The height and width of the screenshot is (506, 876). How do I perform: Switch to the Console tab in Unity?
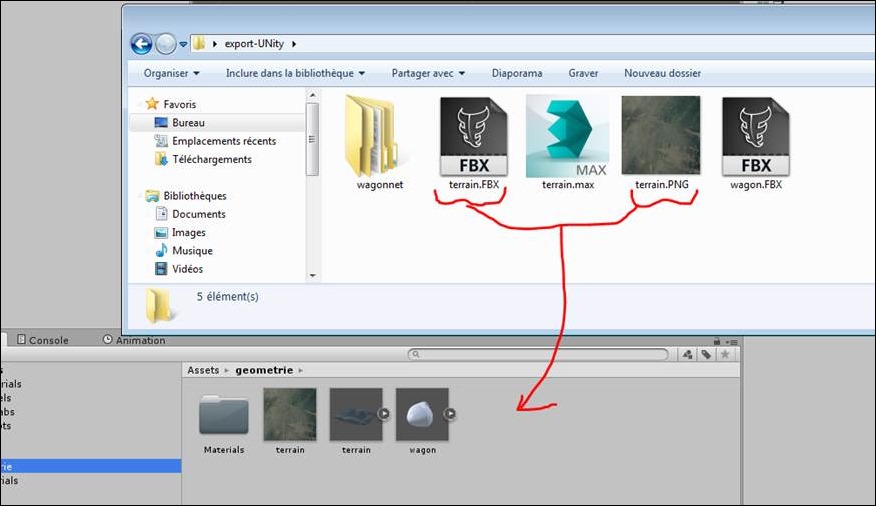coord(42,340)
